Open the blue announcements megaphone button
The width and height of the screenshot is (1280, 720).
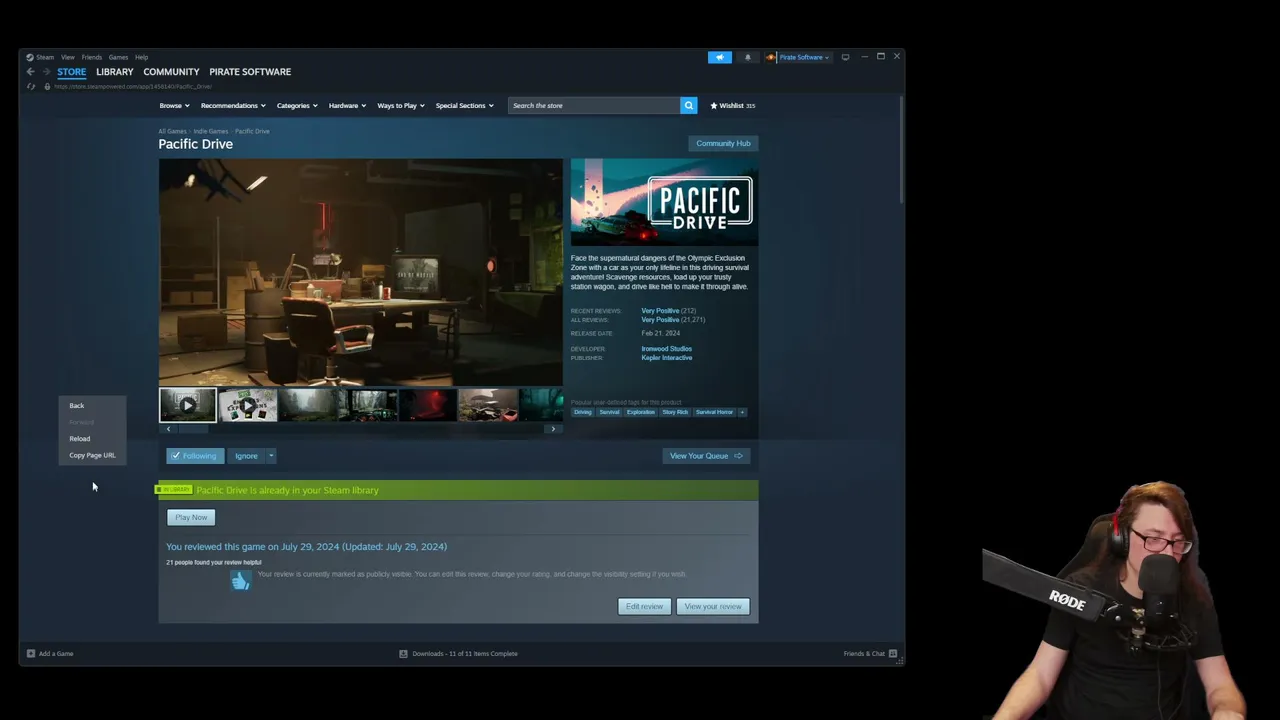720,57
